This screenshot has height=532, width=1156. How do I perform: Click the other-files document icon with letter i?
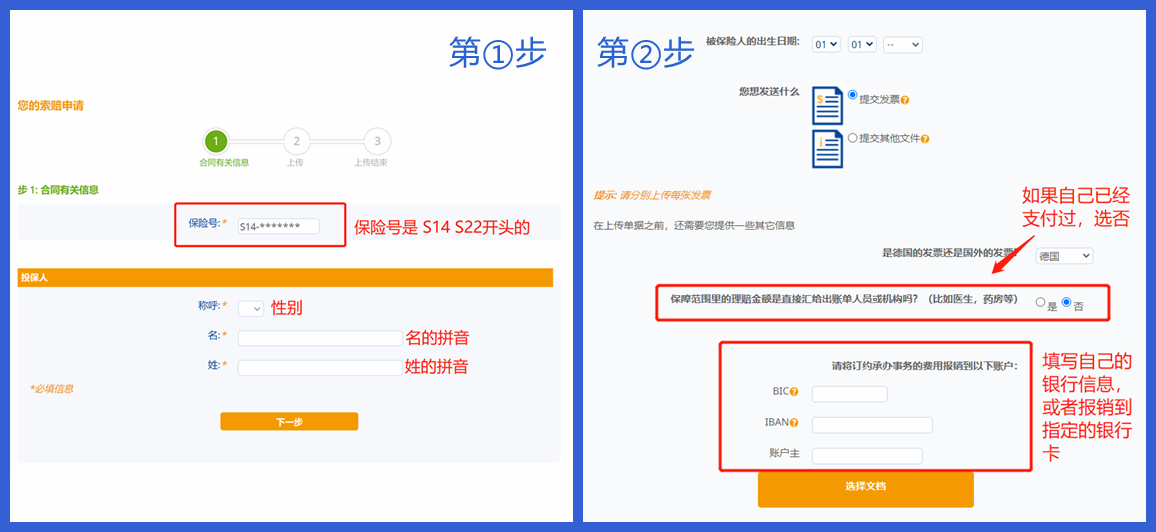827,148
